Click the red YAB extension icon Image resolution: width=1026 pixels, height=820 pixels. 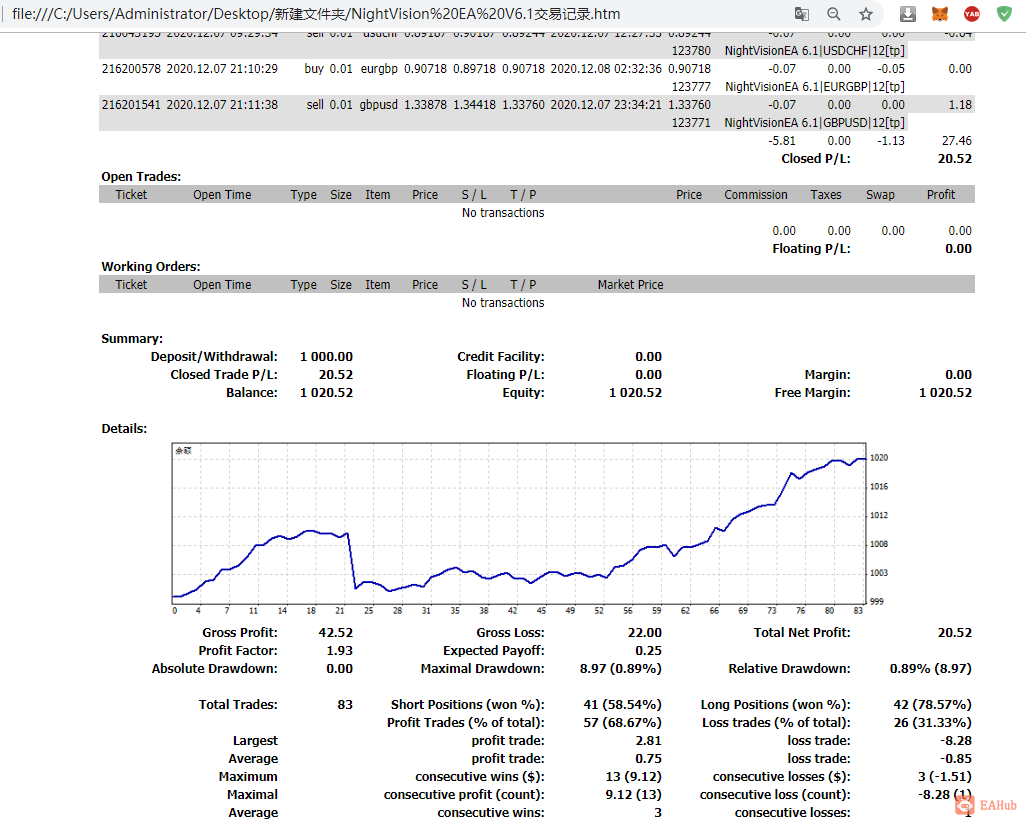point(972,14)
